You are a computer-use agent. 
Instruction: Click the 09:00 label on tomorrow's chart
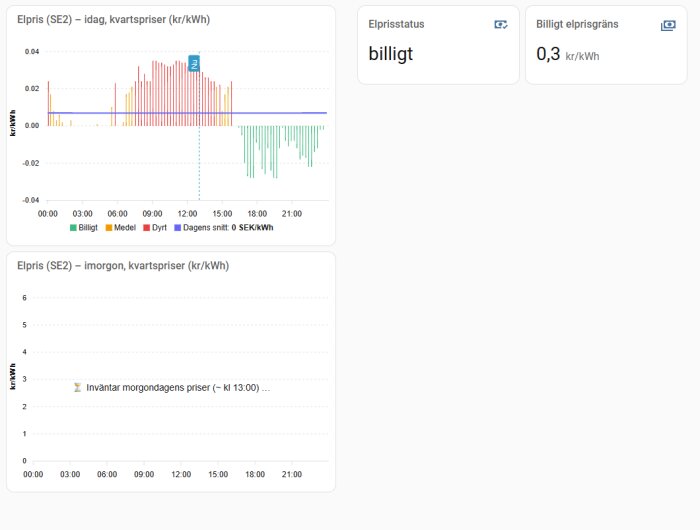pyautogui.click(x=144, y=474)
